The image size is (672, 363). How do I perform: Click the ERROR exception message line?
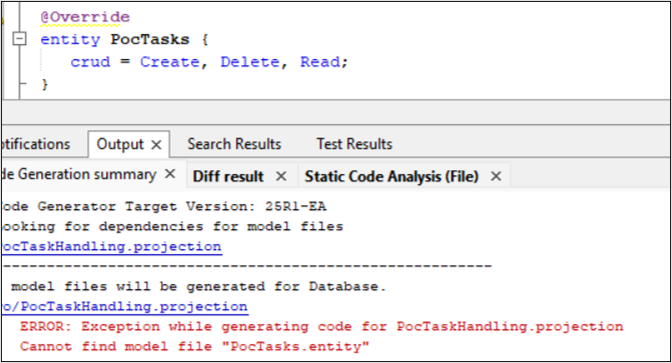coord(321,327)
